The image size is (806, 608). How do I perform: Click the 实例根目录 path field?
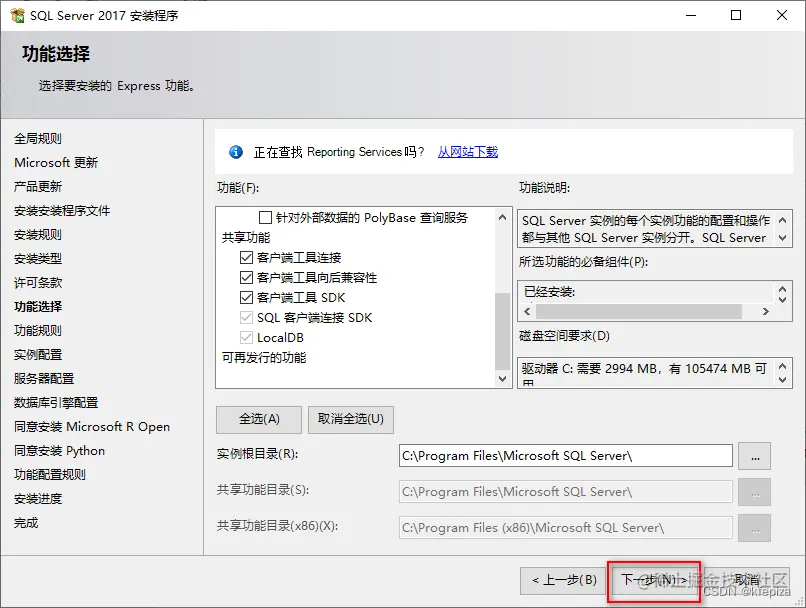coord(565,455)
